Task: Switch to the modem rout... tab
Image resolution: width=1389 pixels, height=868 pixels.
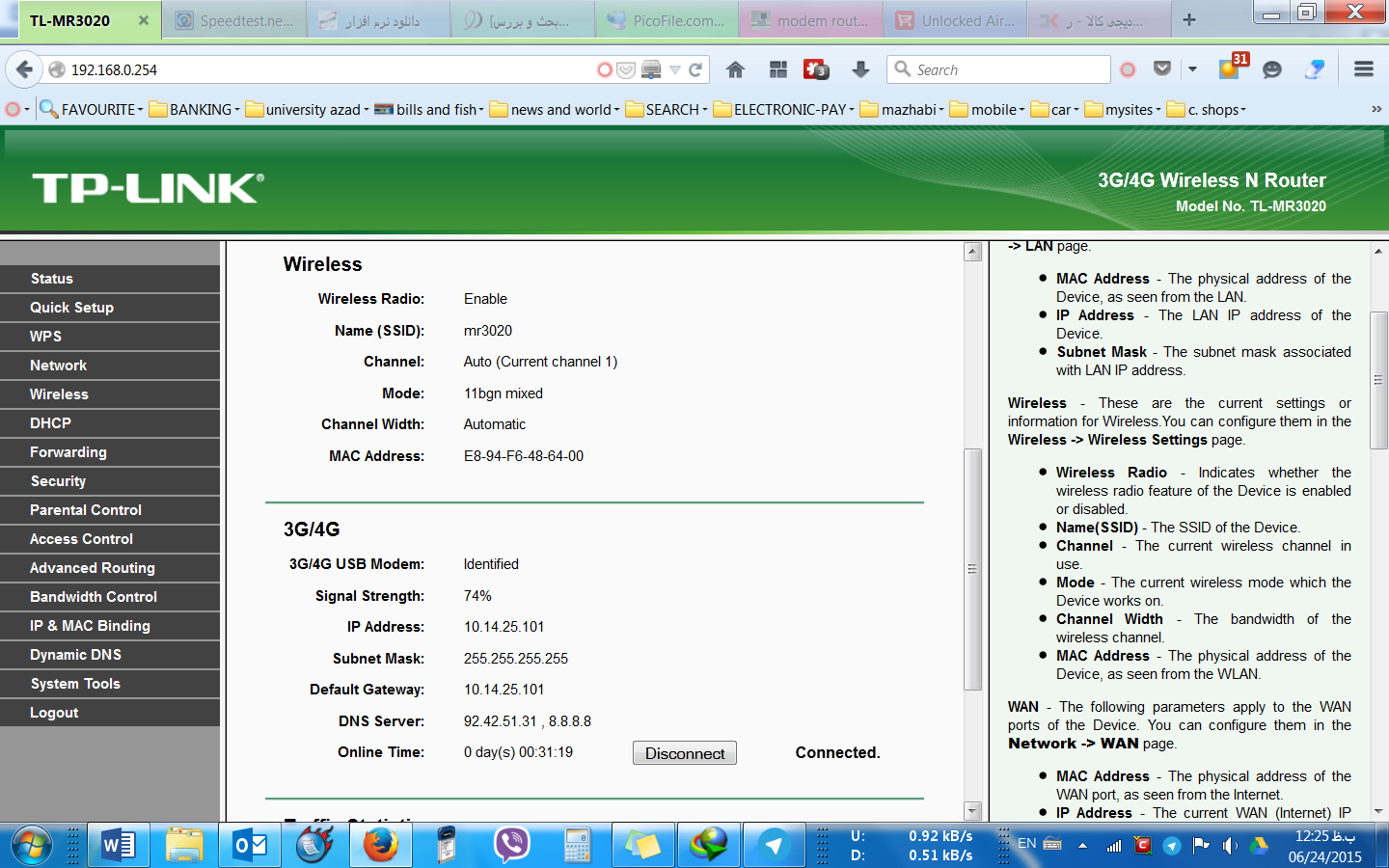Action: point(811,20)
